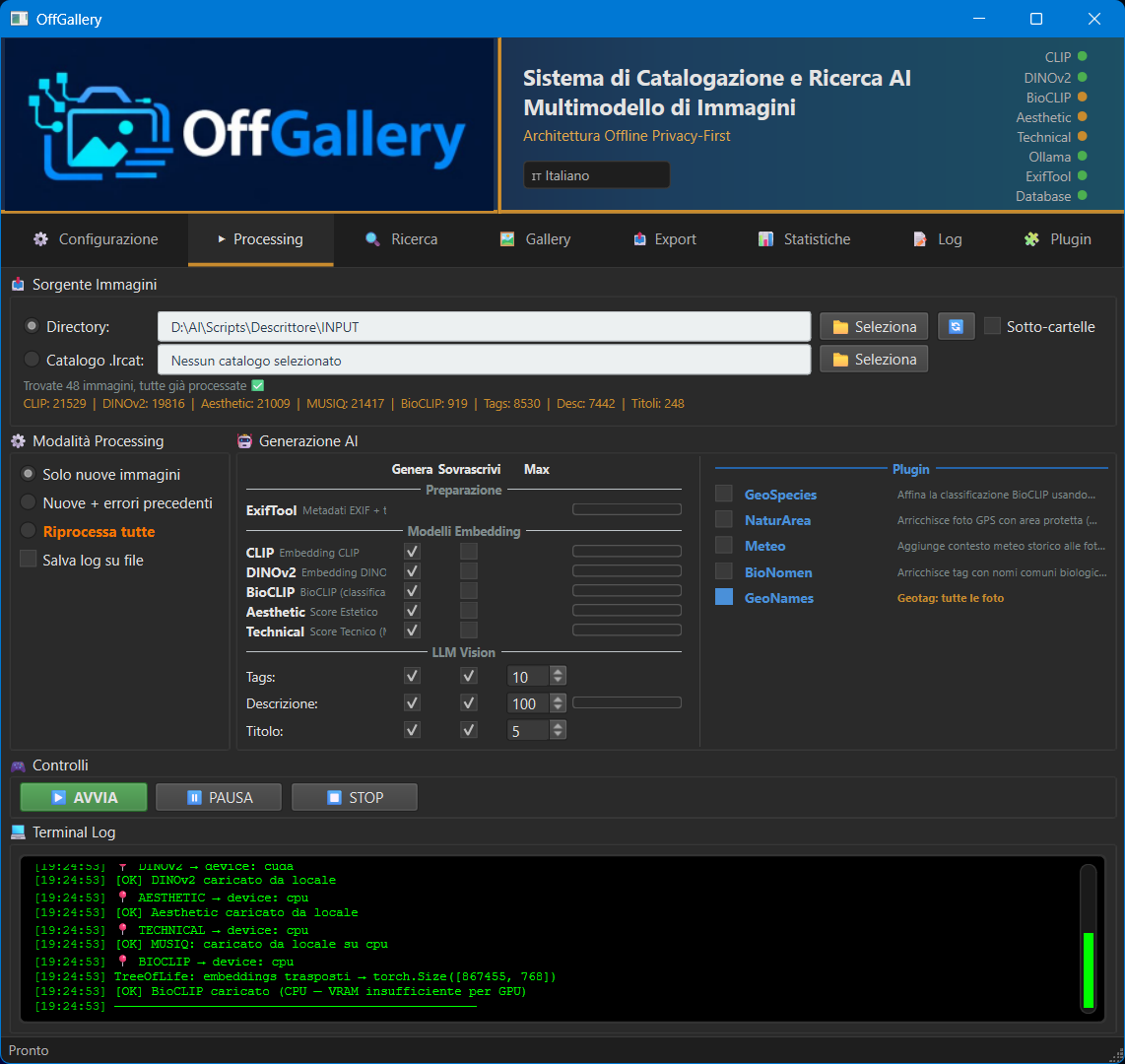Screen dimensions: 1125x1064
Task: Click the BioCLIP orange status dot
Action: coord(1082,97)
